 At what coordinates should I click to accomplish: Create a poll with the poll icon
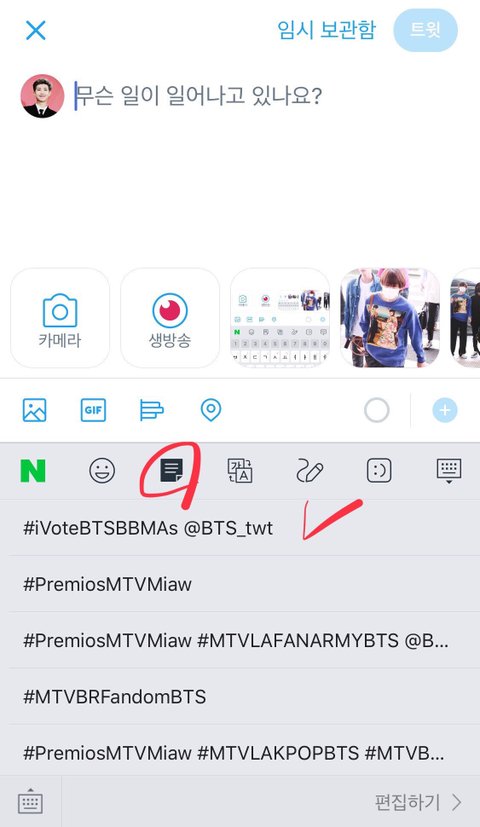point(151,410)
